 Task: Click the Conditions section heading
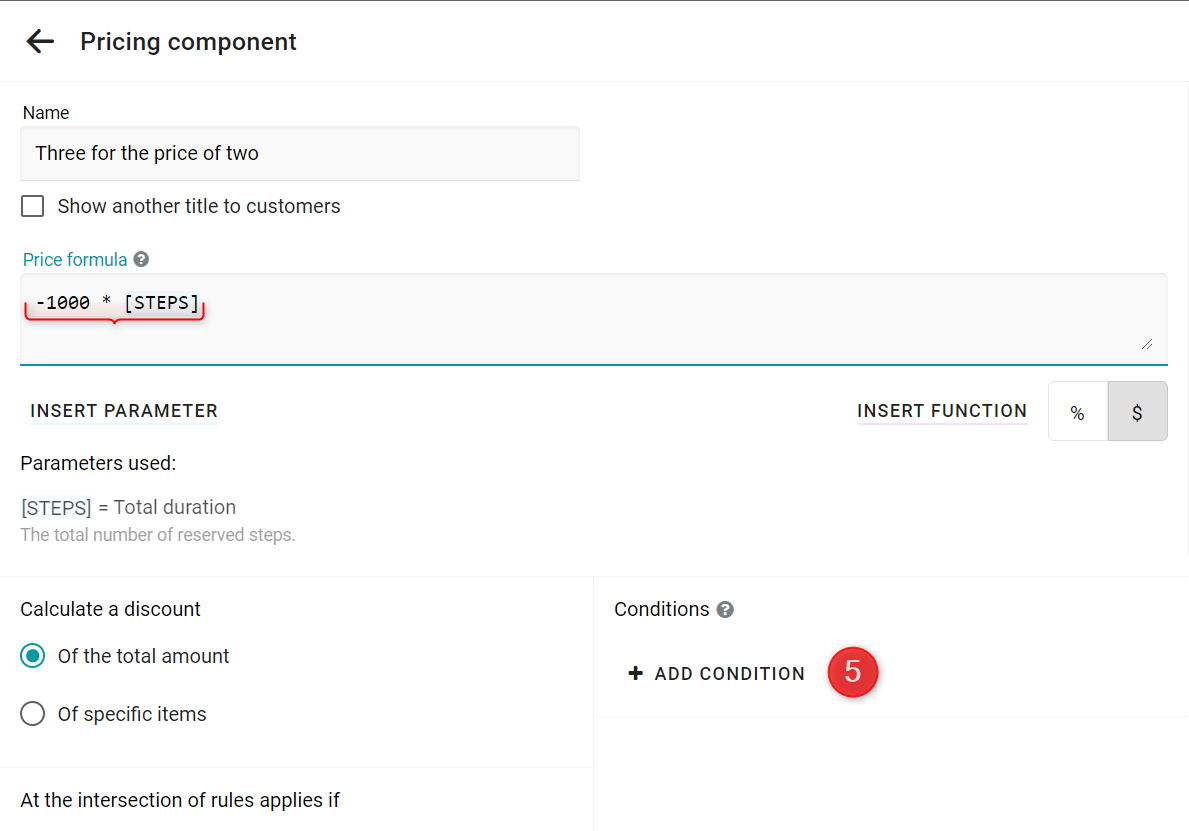[x=661, y=609]
